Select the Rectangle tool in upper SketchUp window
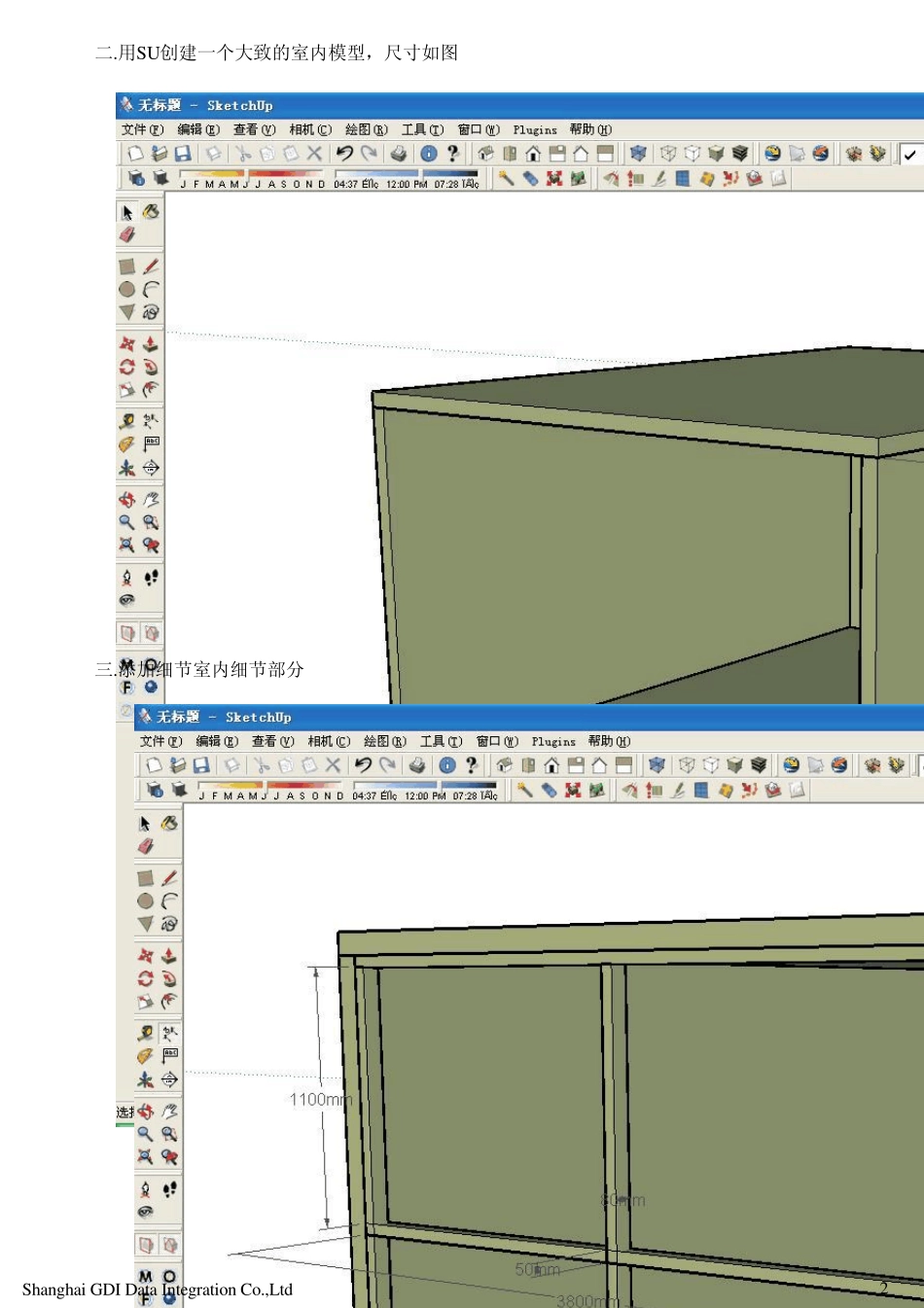924x1308 pixels. [126, 266]
